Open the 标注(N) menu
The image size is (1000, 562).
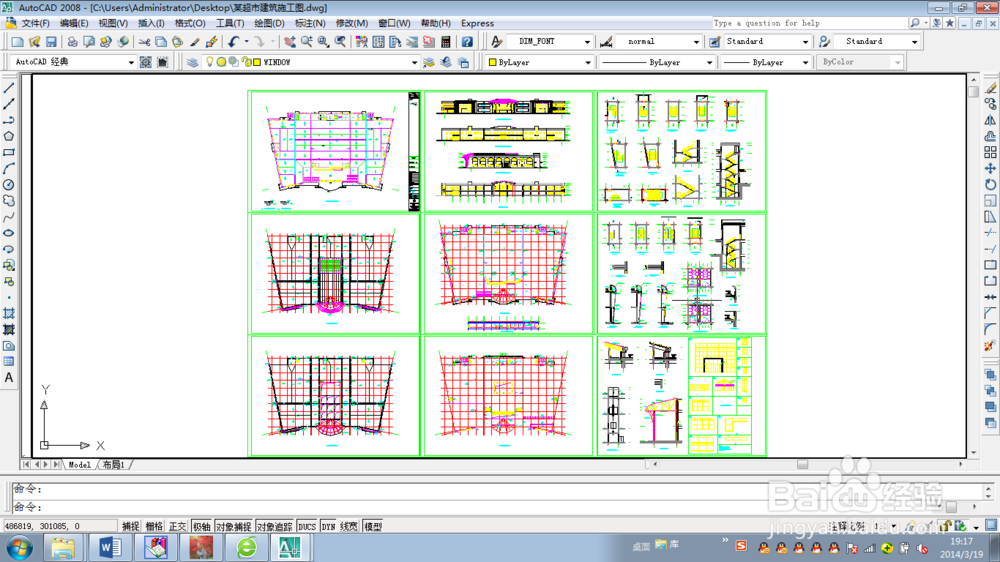[x=310, y=23]
